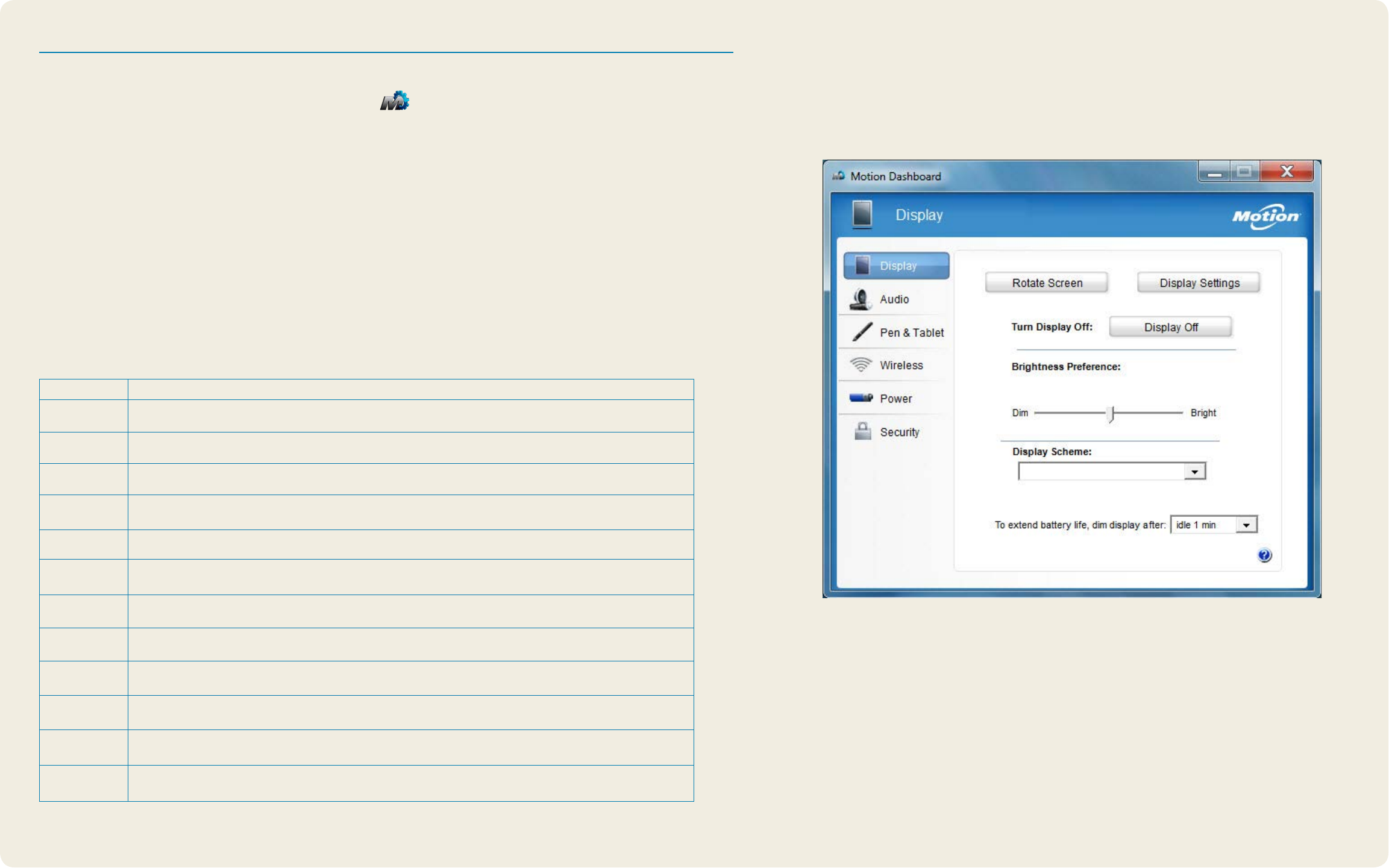The height and width of the screenshot is (868, 1389).
Task: Click the Motion Dashboard gear logo icon
Action: click(x=395, y=101)
